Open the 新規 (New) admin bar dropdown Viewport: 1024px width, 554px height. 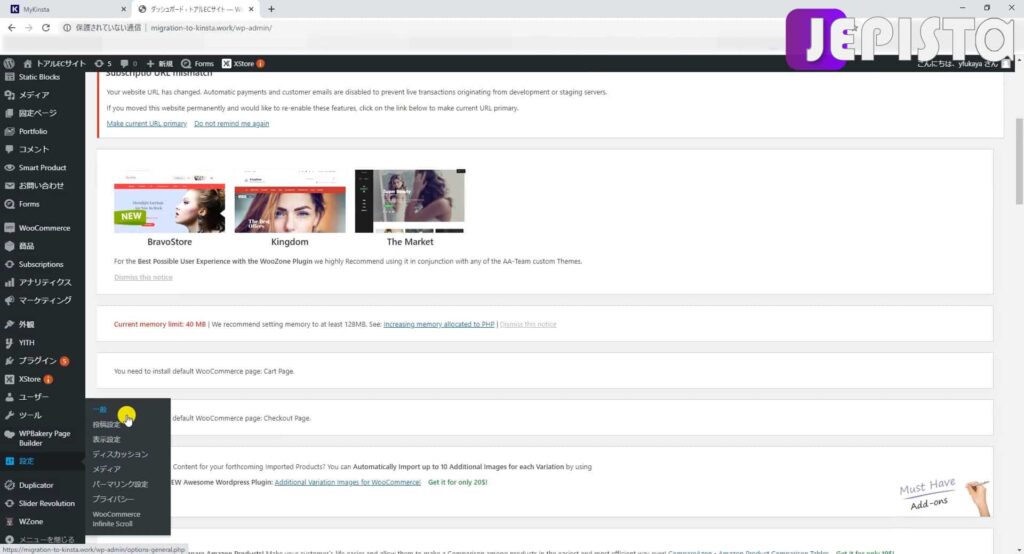(x=160, y=63)
